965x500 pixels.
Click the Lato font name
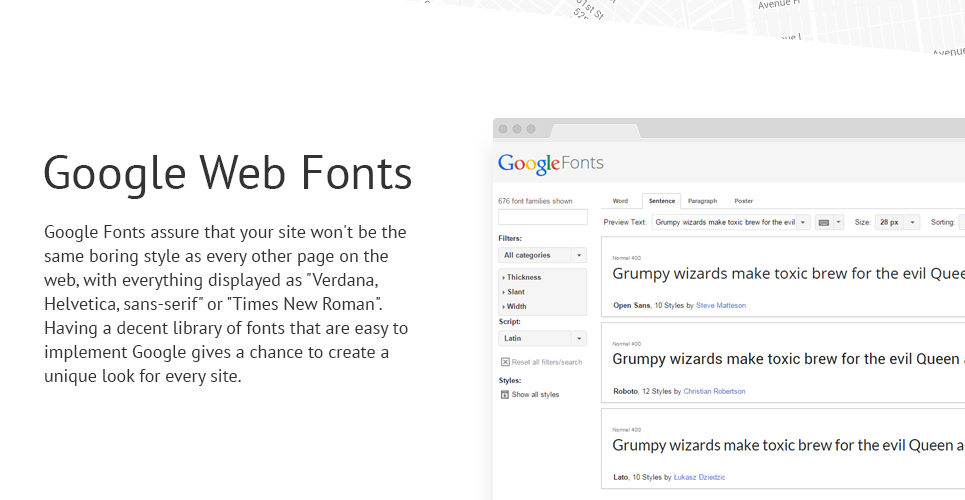(x=620, y=477)
